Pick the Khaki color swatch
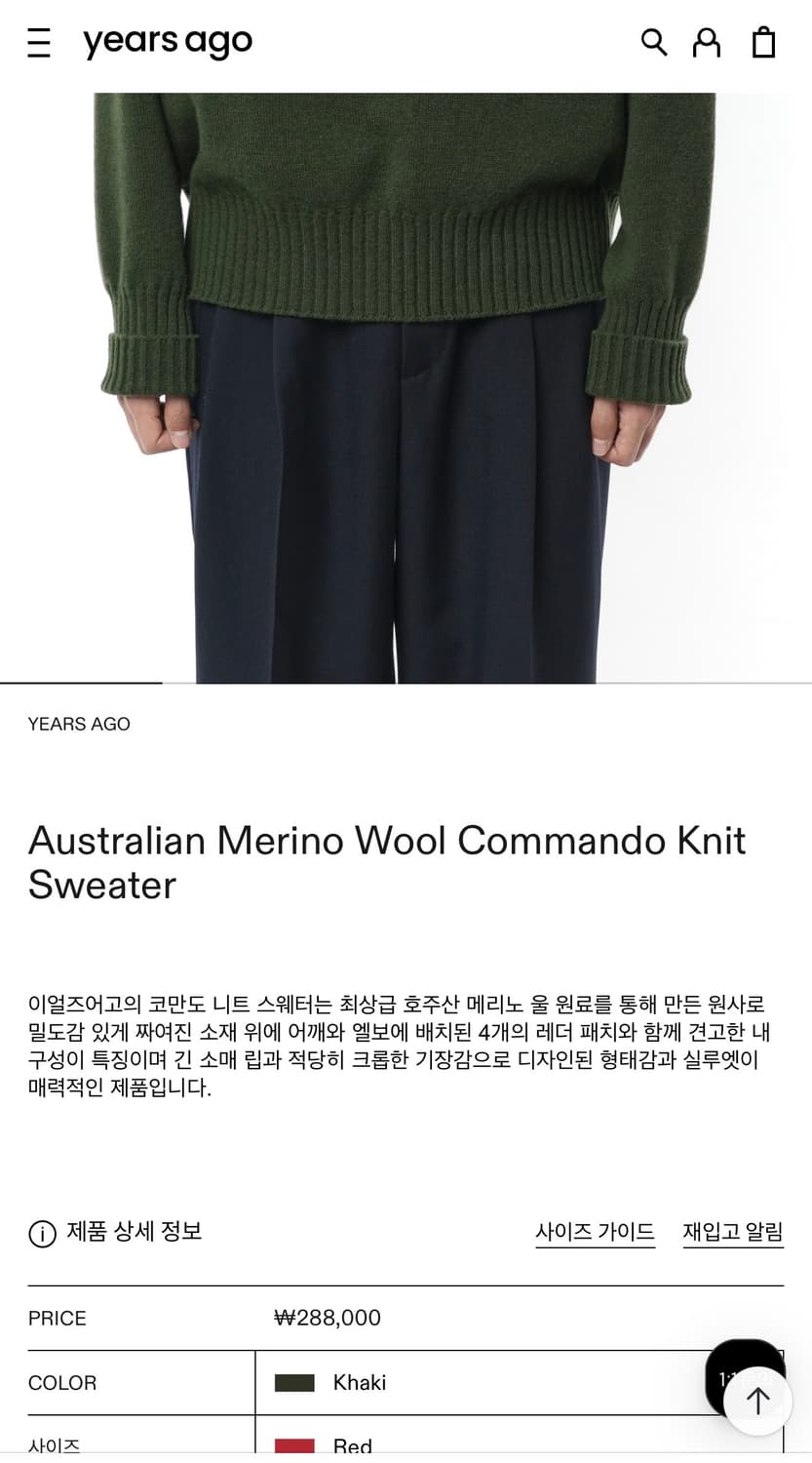812x1463 pixels. (294, 1383)
